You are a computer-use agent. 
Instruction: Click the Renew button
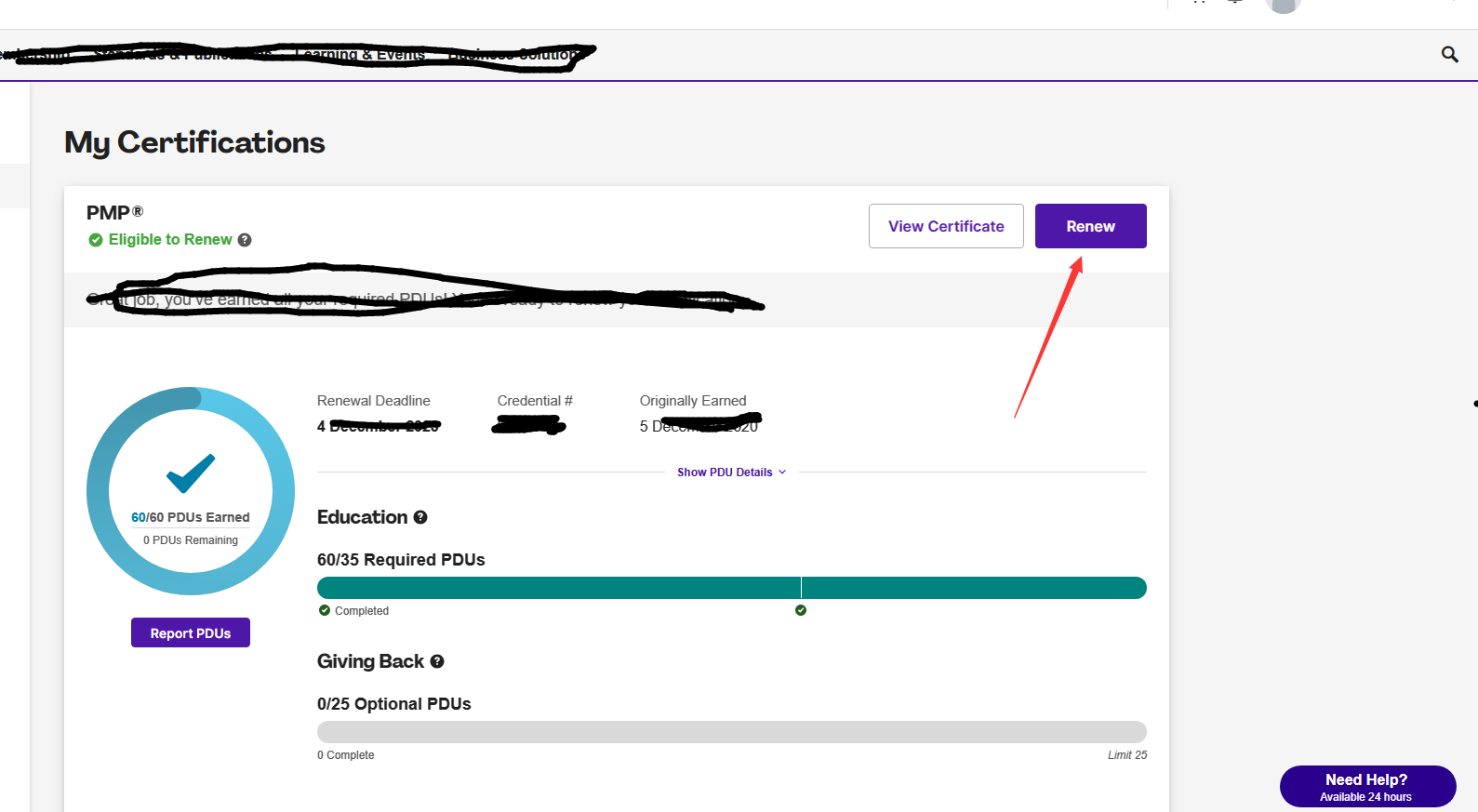(1090, 226)
